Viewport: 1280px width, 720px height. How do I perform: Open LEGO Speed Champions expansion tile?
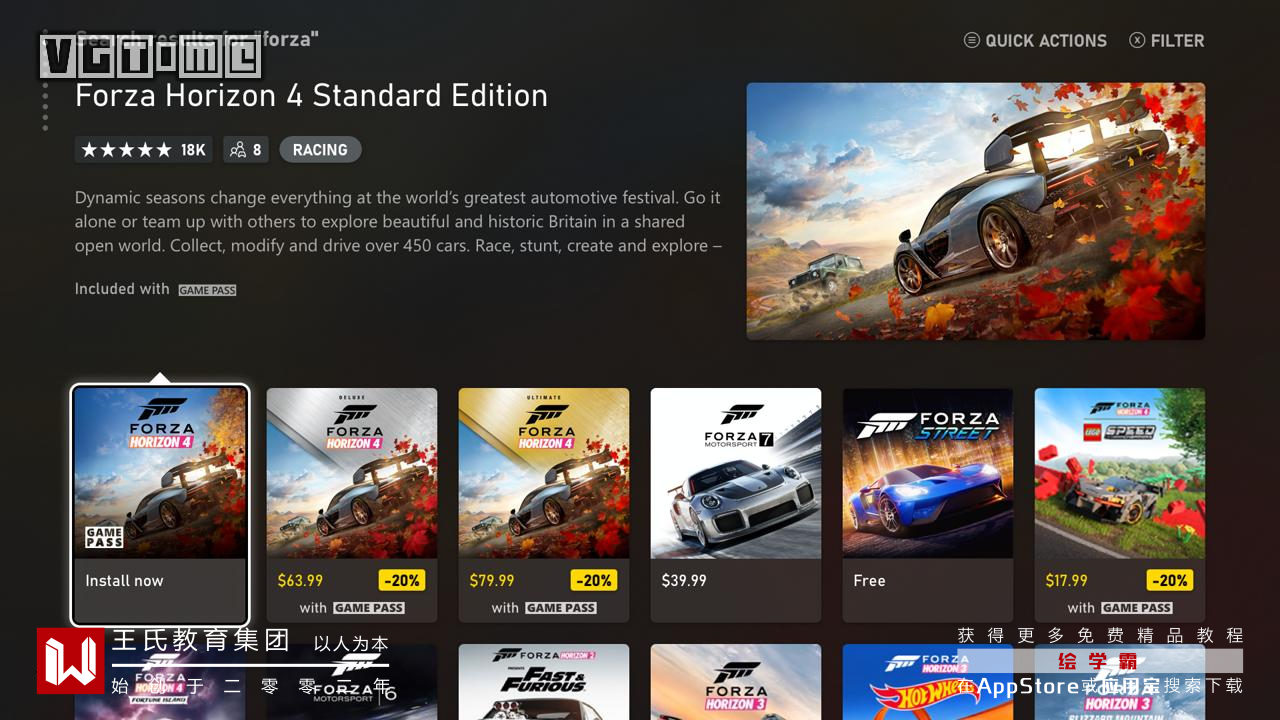tap(1120, 505)
